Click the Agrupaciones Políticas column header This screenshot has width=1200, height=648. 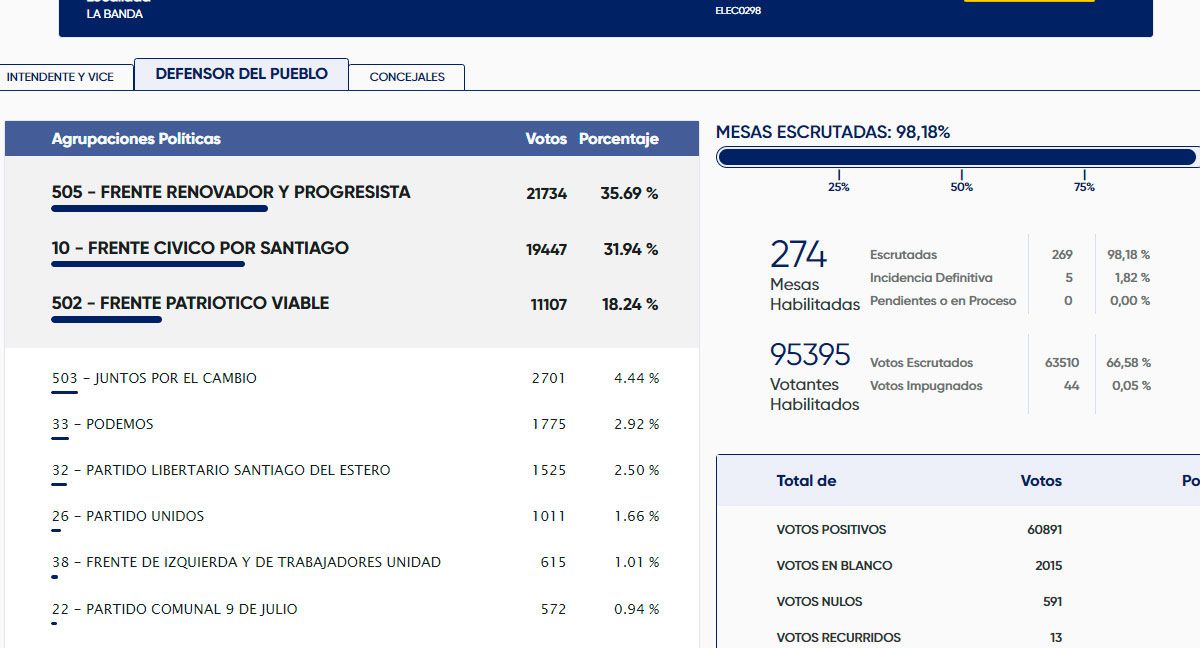(136, 139)
